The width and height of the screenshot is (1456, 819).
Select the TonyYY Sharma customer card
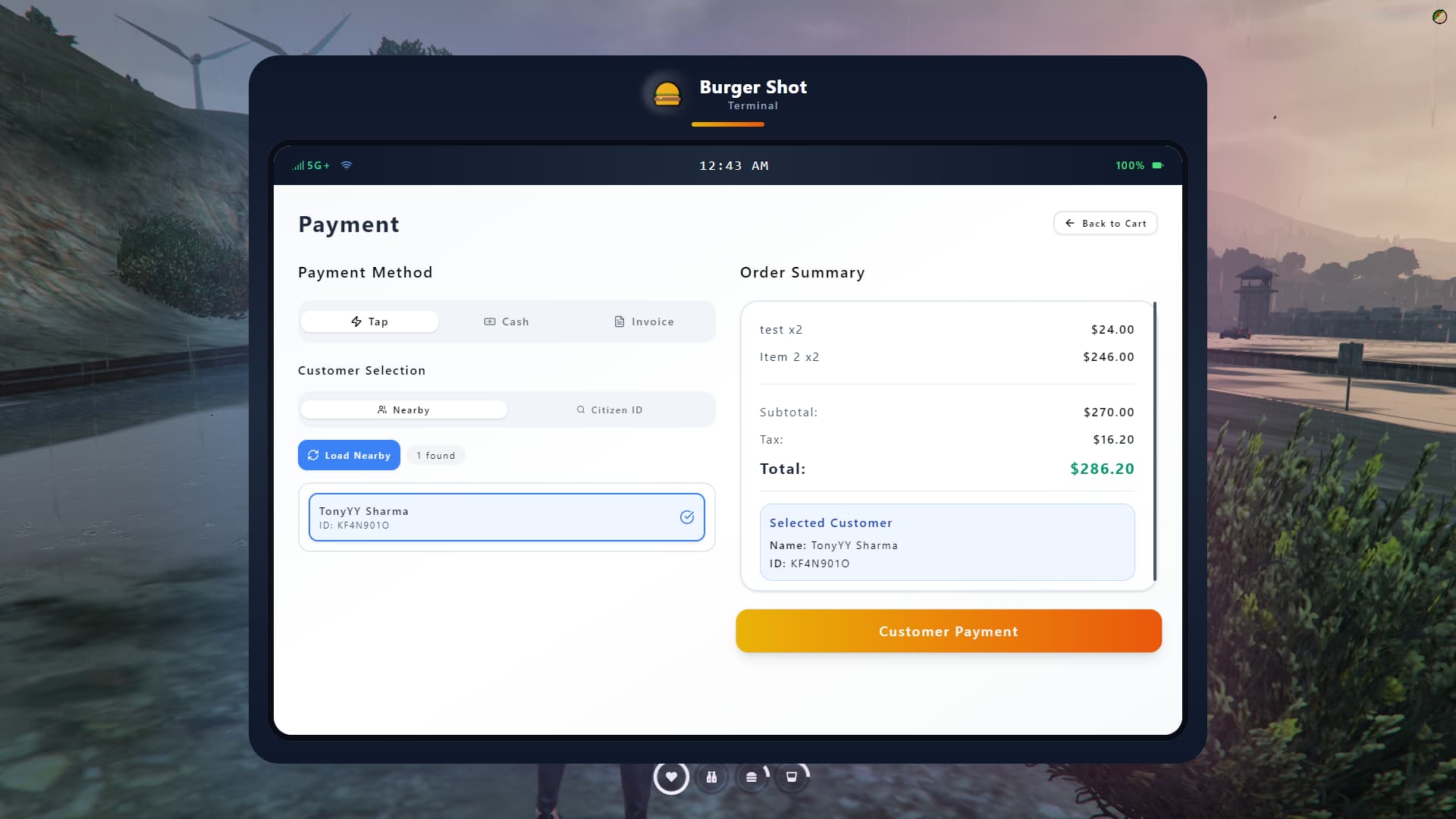pos(507,517)
